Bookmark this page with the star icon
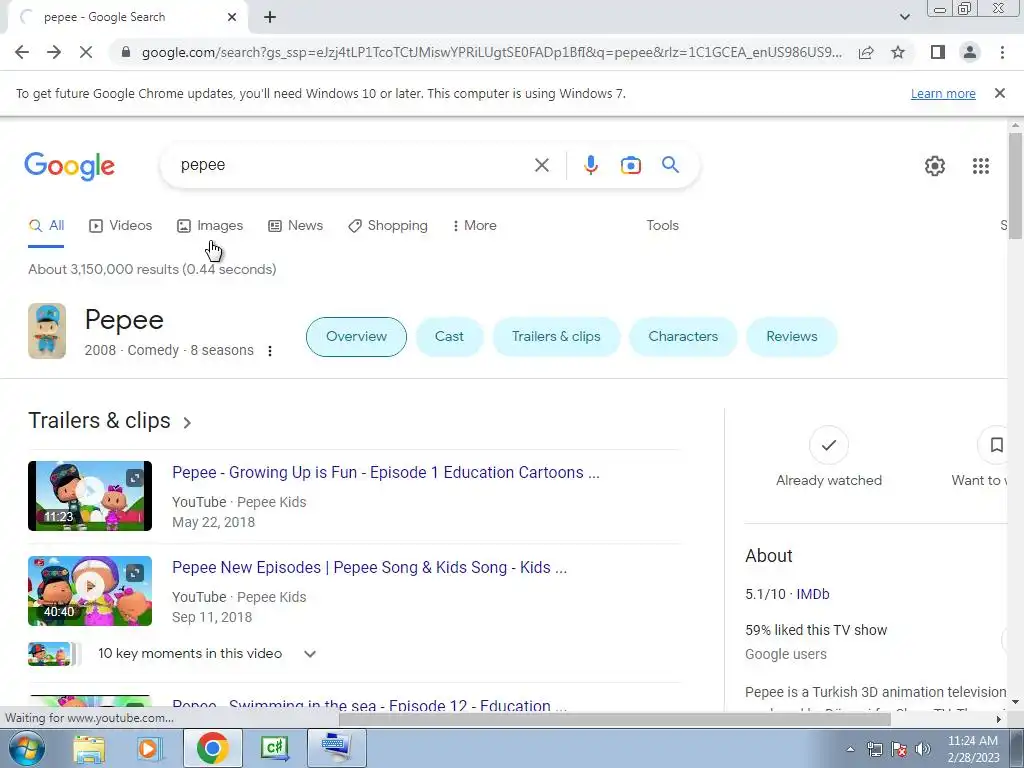The image size is (1024, 768). pyautogui.click(x=898, y=52)
